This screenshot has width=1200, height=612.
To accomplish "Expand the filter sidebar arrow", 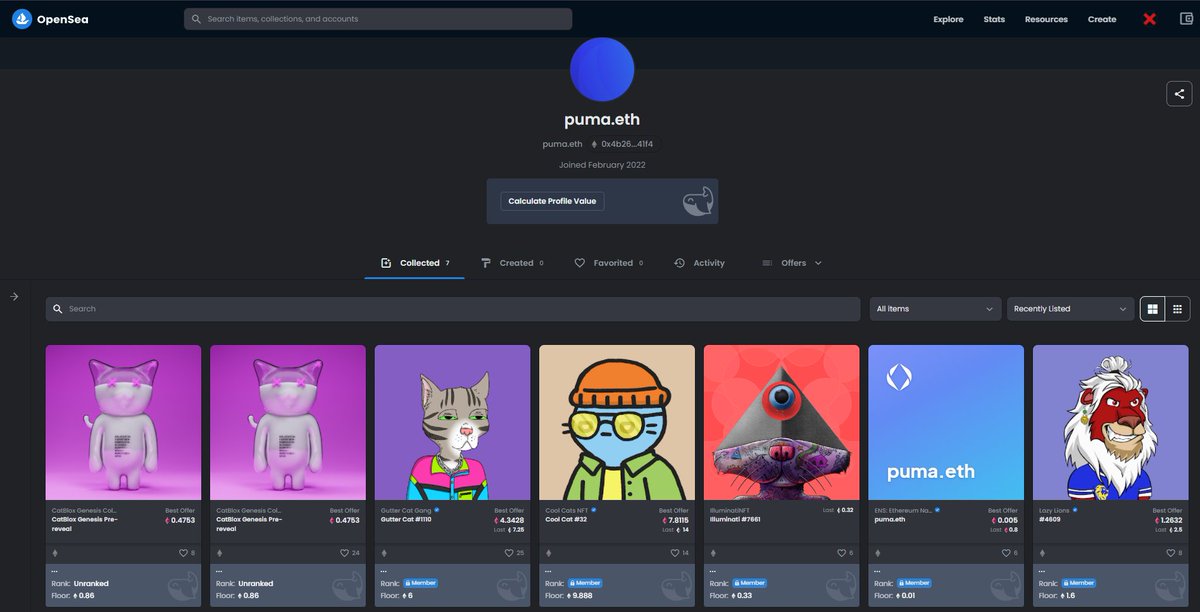I will pos(15,296).
